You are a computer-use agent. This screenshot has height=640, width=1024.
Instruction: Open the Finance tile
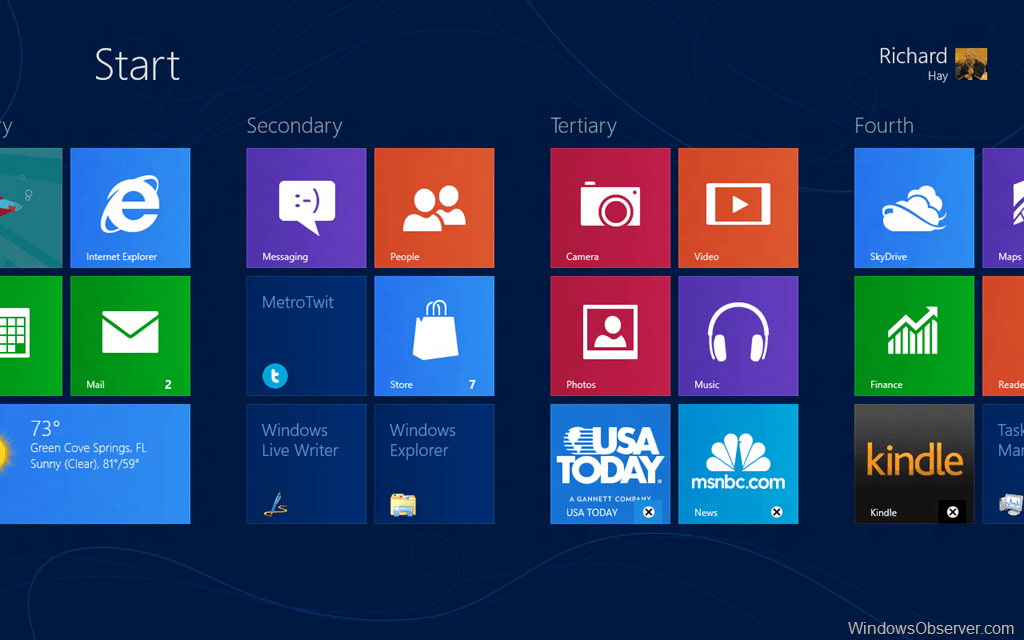coord(914,336)
